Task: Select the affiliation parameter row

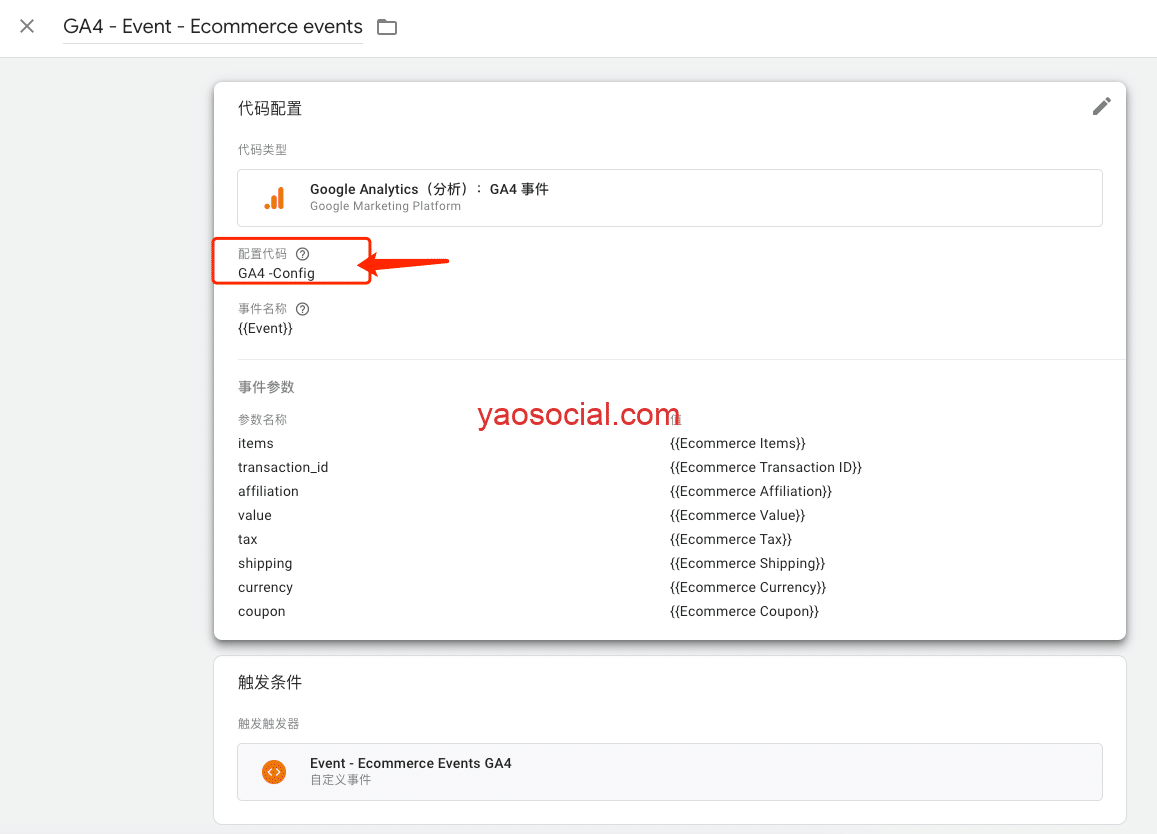Action: (268, 491)
